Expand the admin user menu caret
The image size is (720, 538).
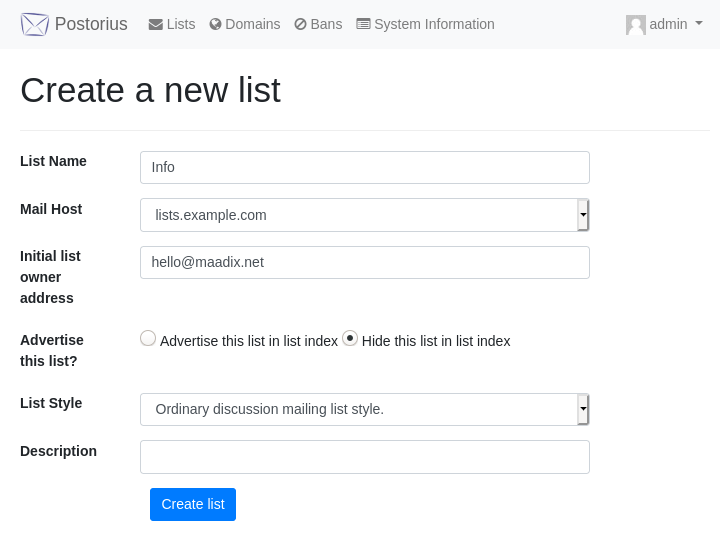pos(699,23)
